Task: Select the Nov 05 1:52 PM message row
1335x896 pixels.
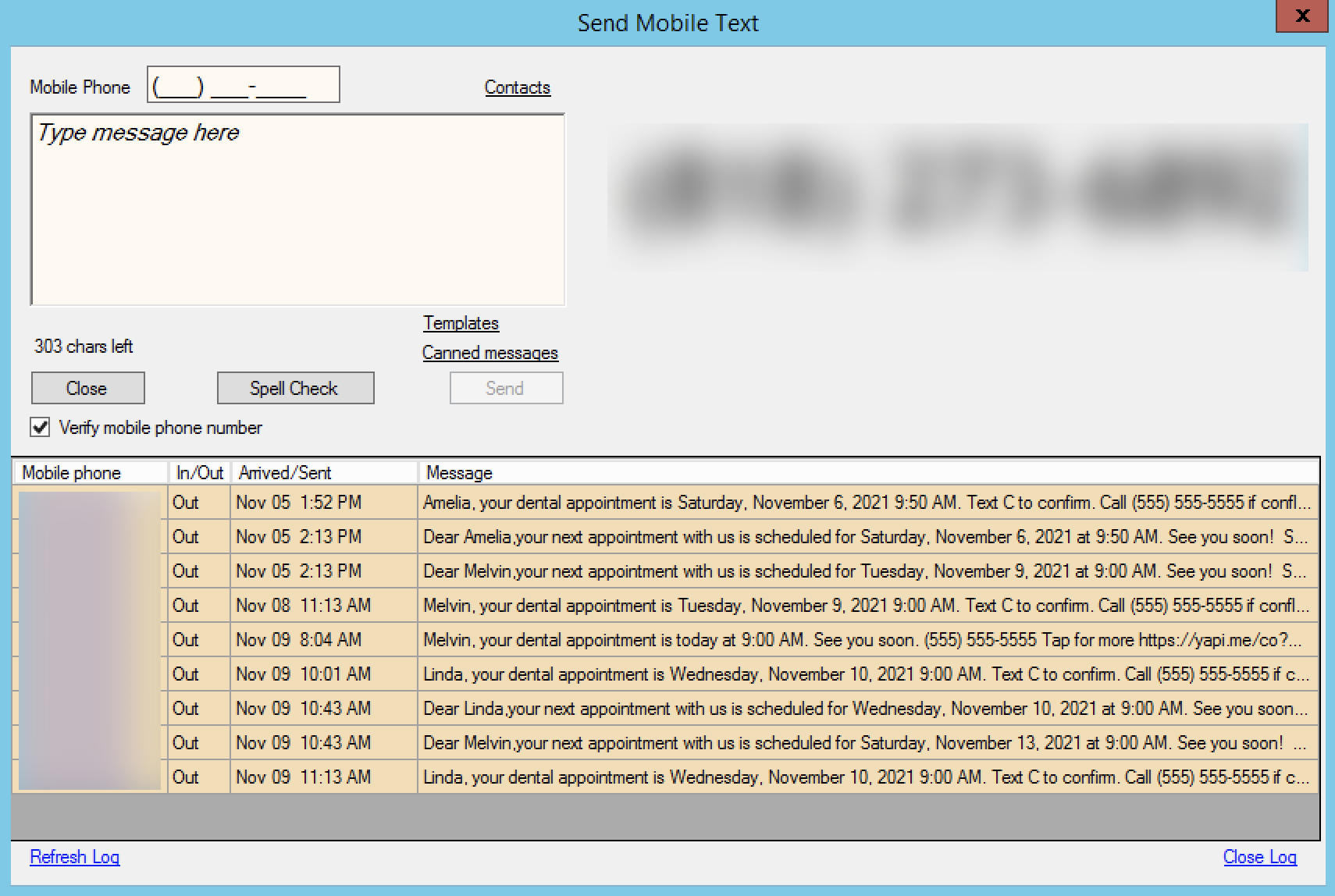Action: [867, 503]
